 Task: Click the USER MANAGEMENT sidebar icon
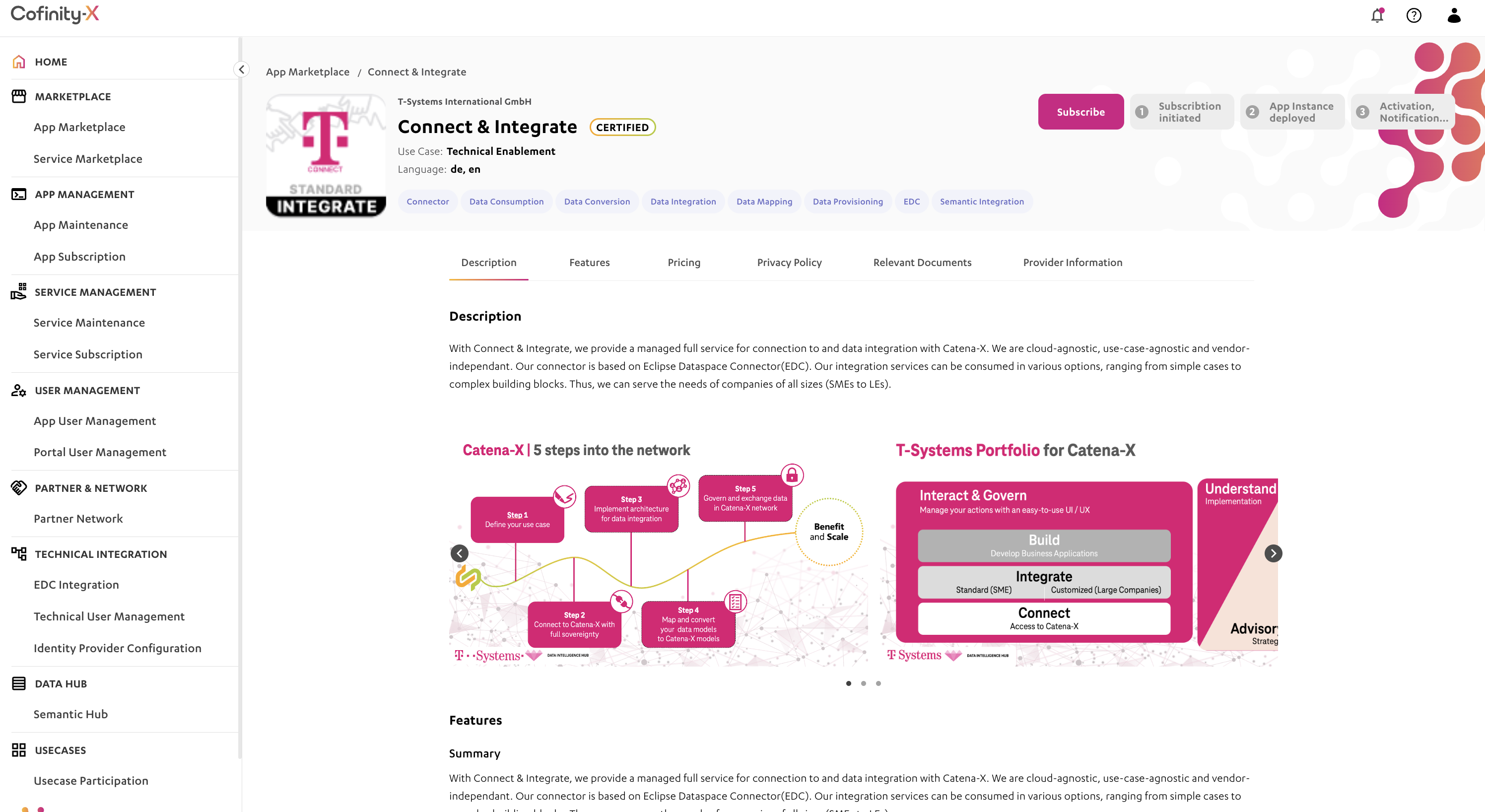pos(18,389)
